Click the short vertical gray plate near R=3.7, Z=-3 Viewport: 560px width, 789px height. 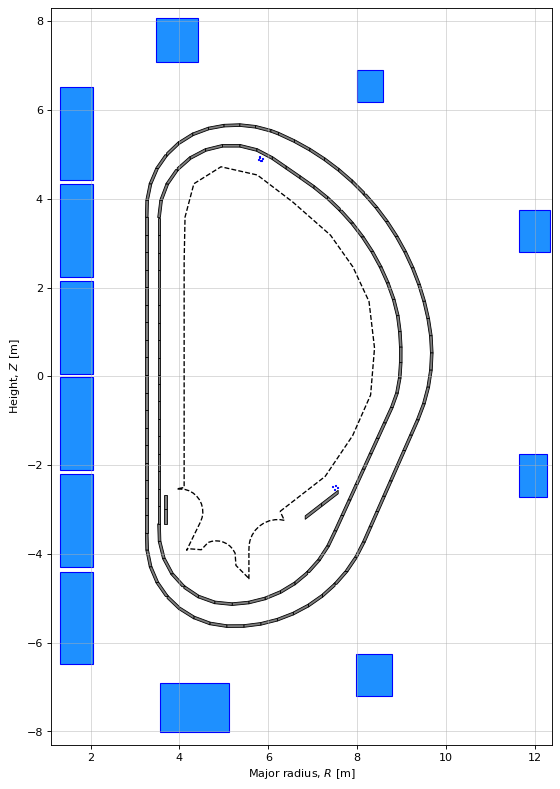166,510
